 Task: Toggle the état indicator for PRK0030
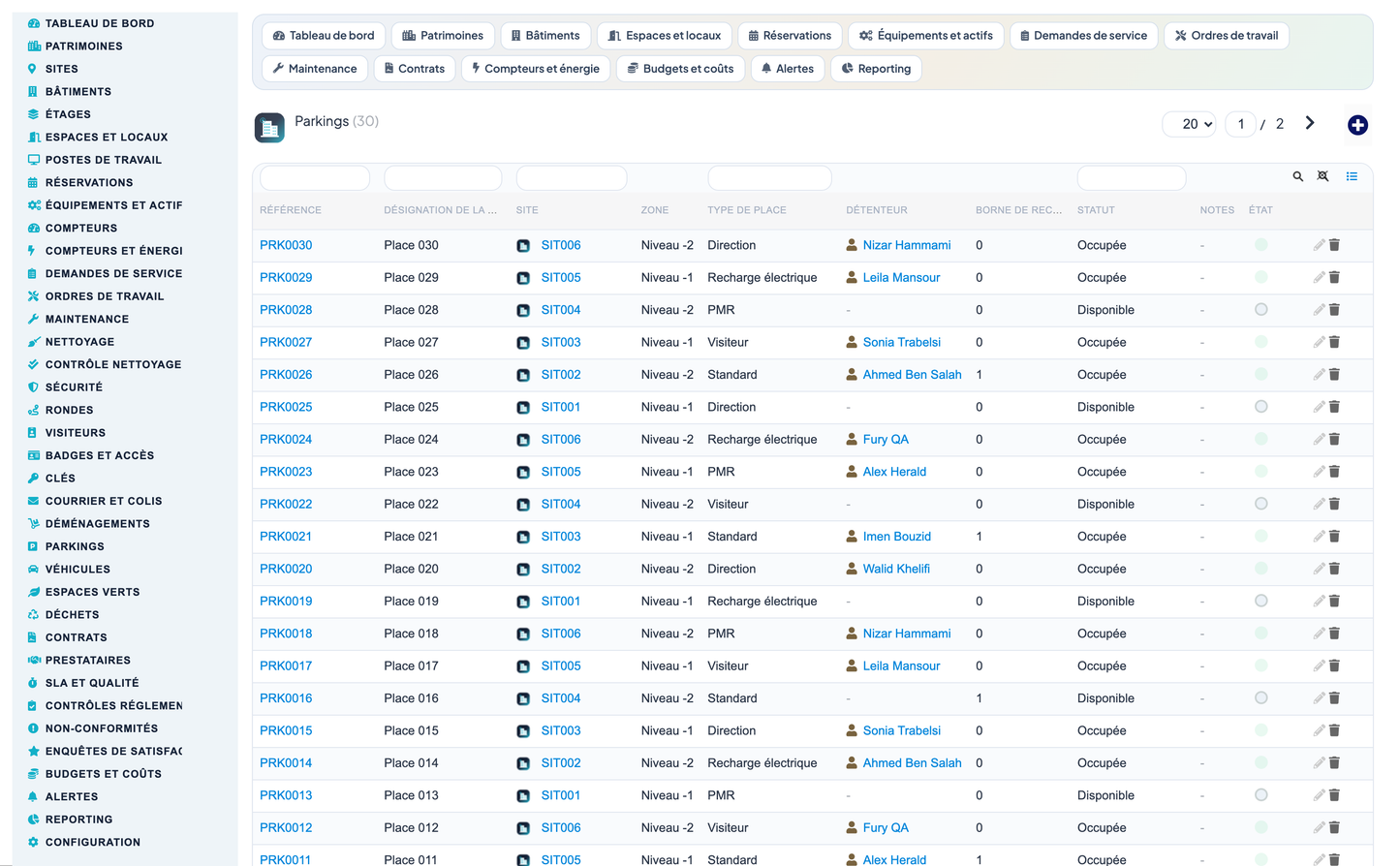pyautogui.click(x=1260, y=245)
